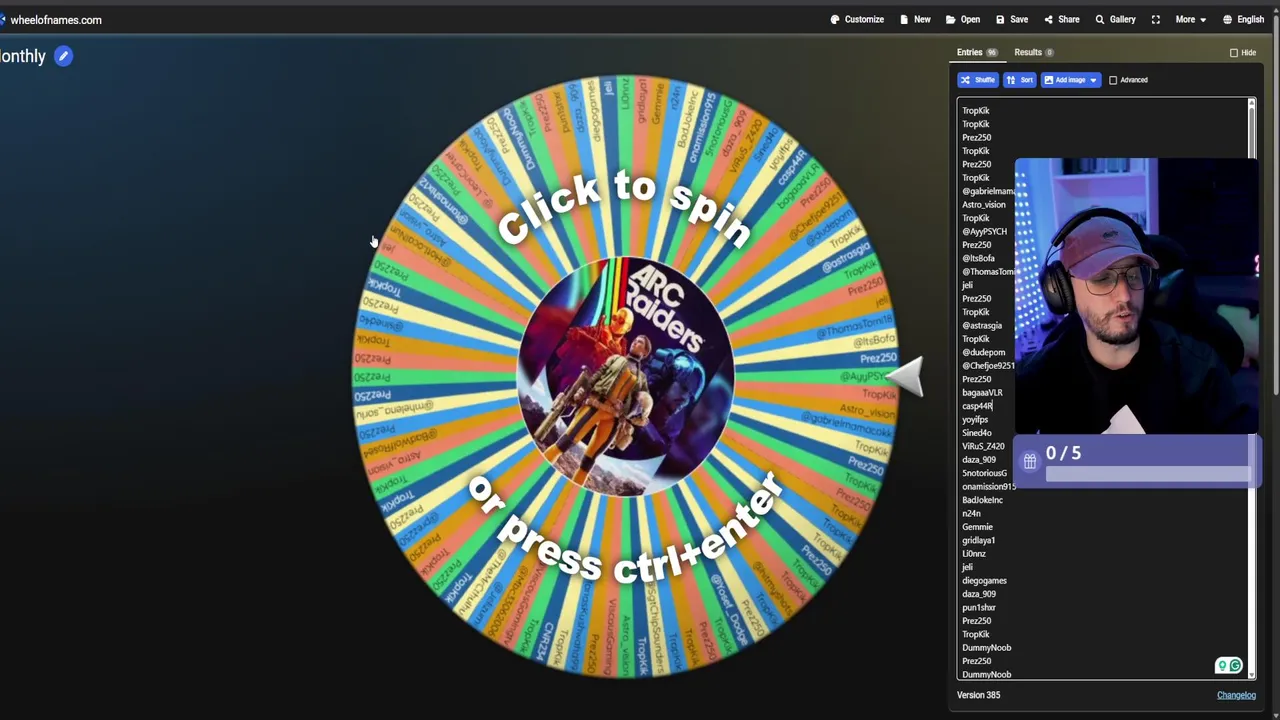Open the English language selector
The height and width of the screenshot is (720, 1280).
(x=1243, y=19)
